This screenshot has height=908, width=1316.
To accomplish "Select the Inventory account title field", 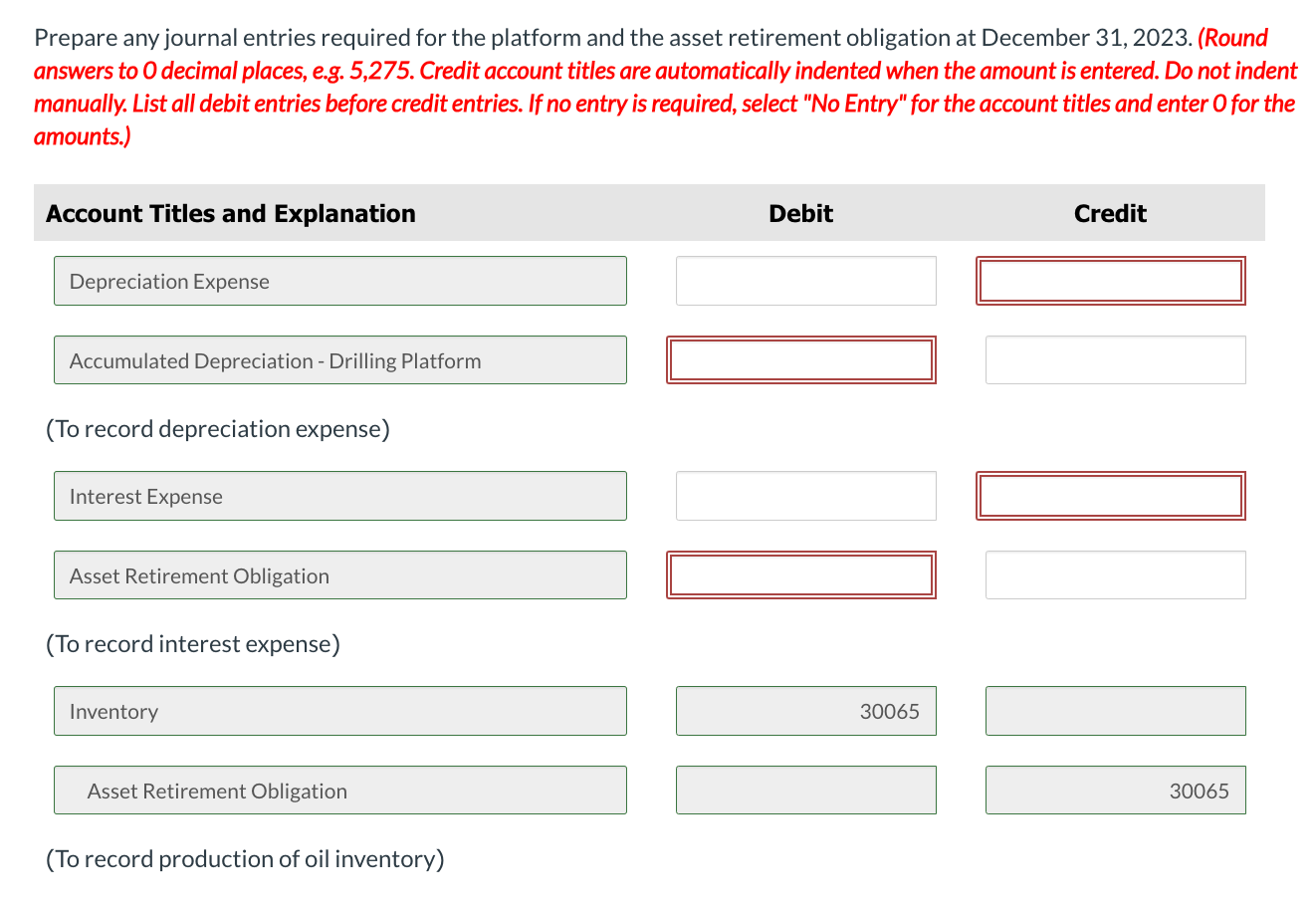I will pyautogui.click(x=339, y=711).
